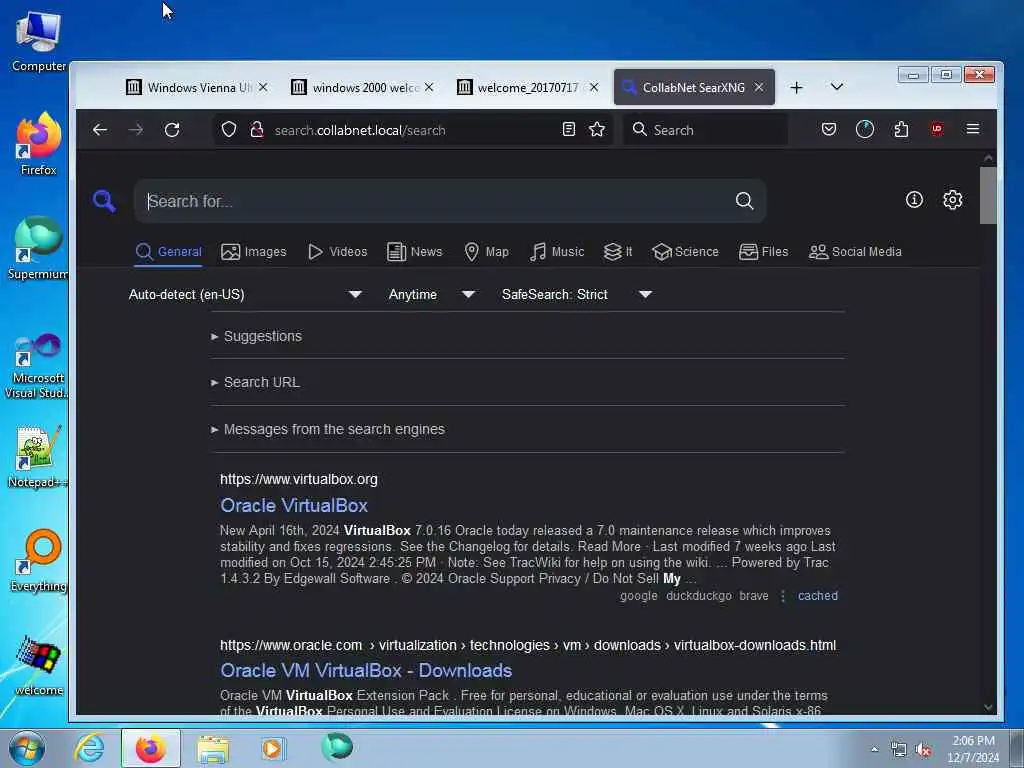Toggle reader view icon in address bar

pos(569,129)
